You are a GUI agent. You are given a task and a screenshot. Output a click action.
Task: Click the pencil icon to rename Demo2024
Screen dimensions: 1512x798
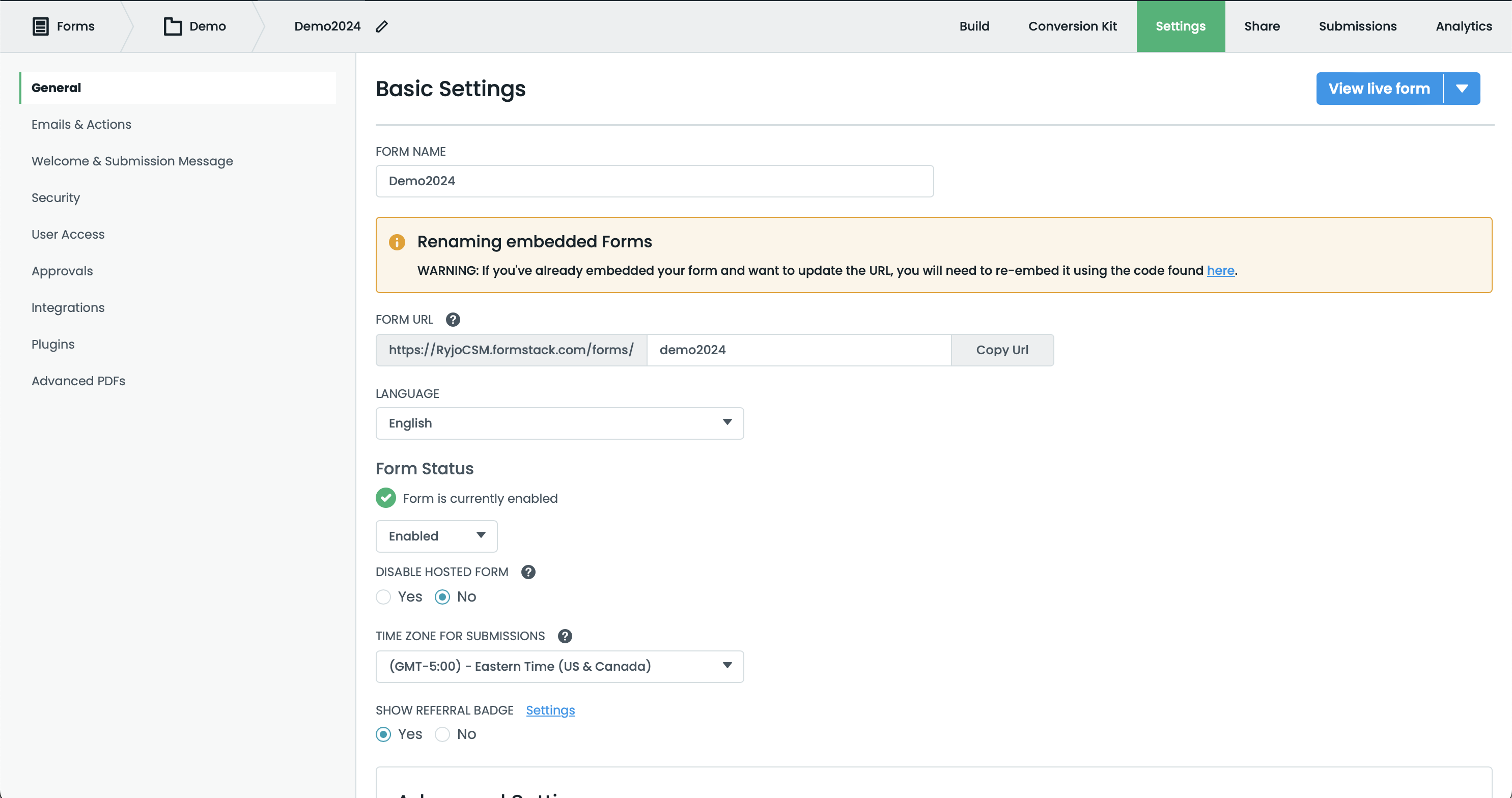pos(381,26)
